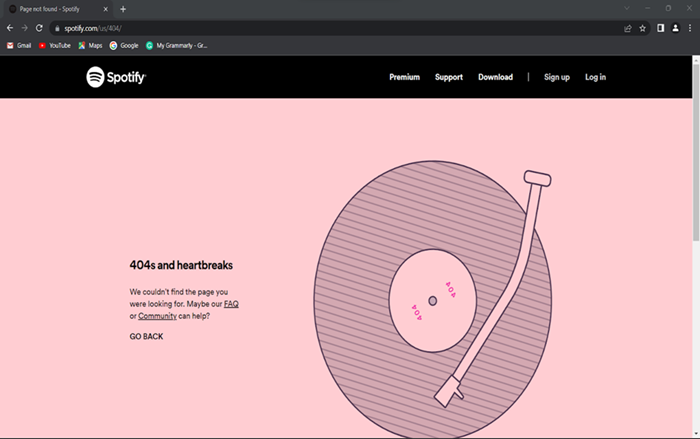Click the Spotify logo in header
Viewport: 700px width, 439px height.
pyautogui.click(x=116, y=77)
